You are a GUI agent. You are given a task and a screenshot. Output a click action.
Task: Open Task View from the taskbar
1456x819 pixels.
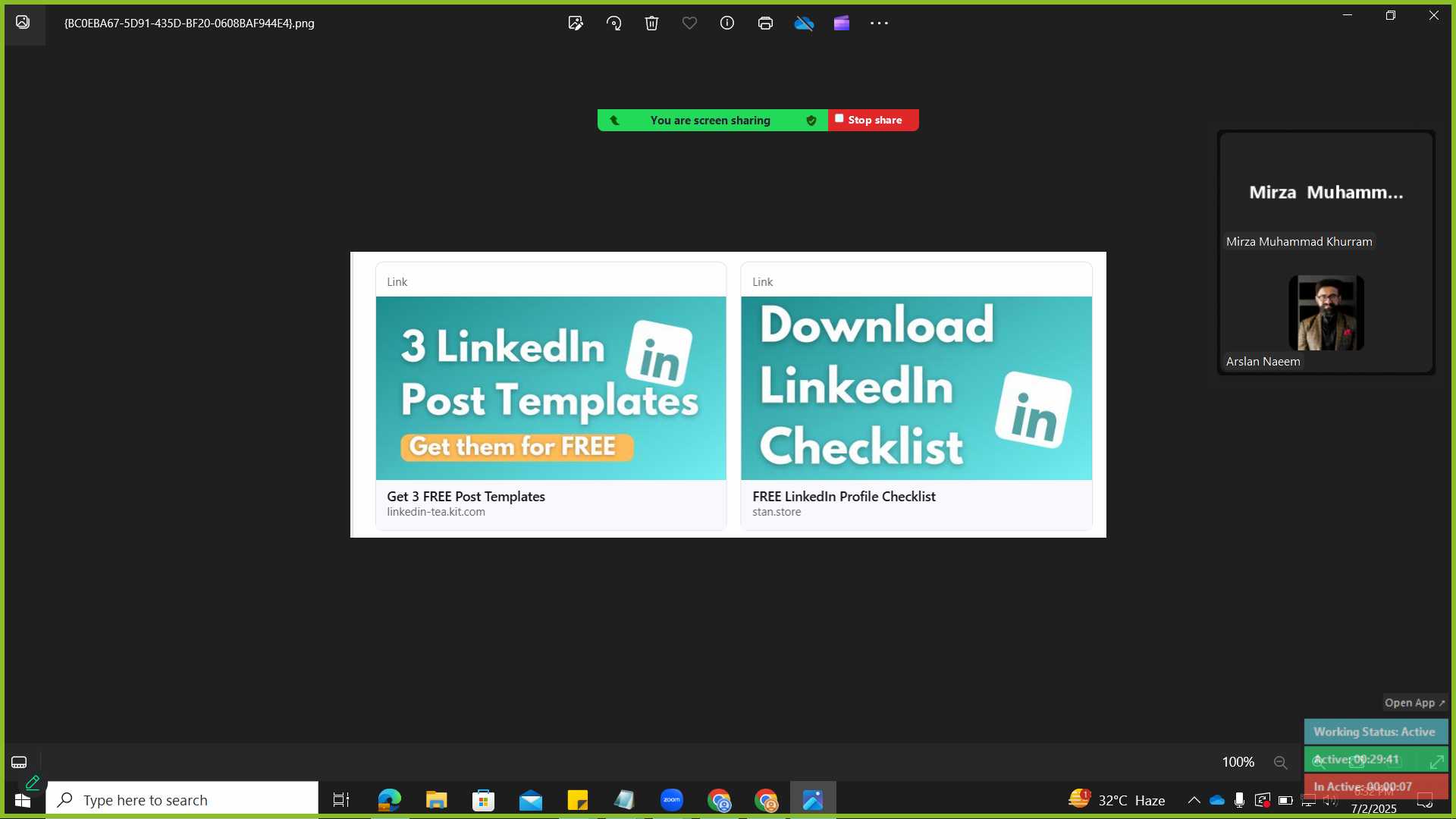point(341,800)
